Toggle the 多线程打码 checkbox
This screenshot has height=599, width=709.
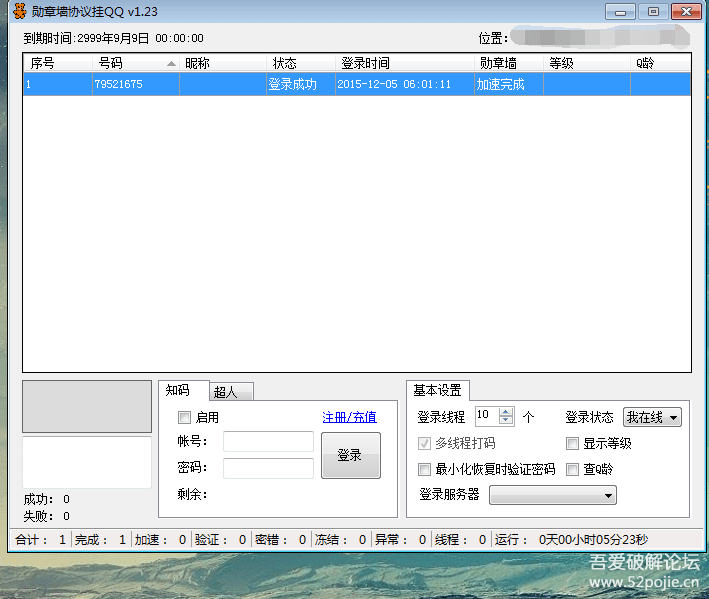click(424, 443)
